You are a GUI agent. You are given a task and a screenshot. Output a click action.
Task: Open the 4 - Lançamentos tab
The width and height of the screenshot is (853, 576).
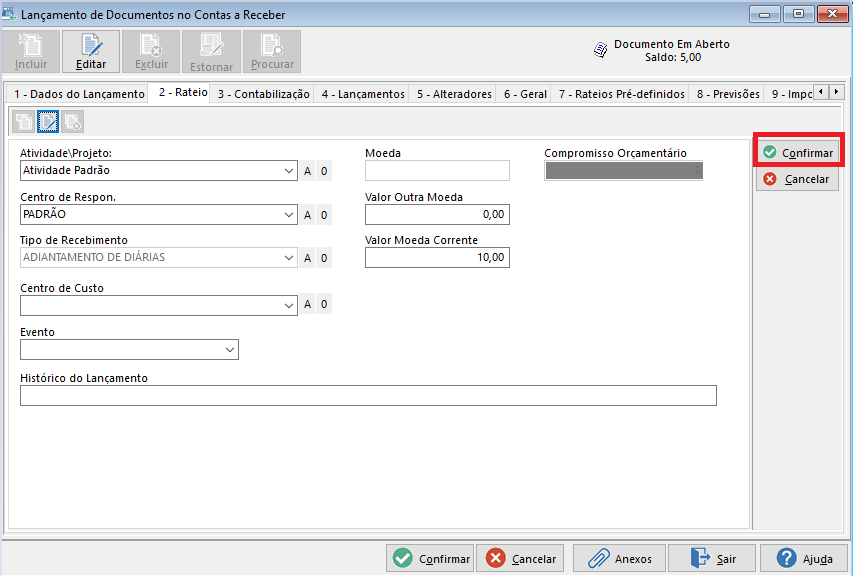363,94
